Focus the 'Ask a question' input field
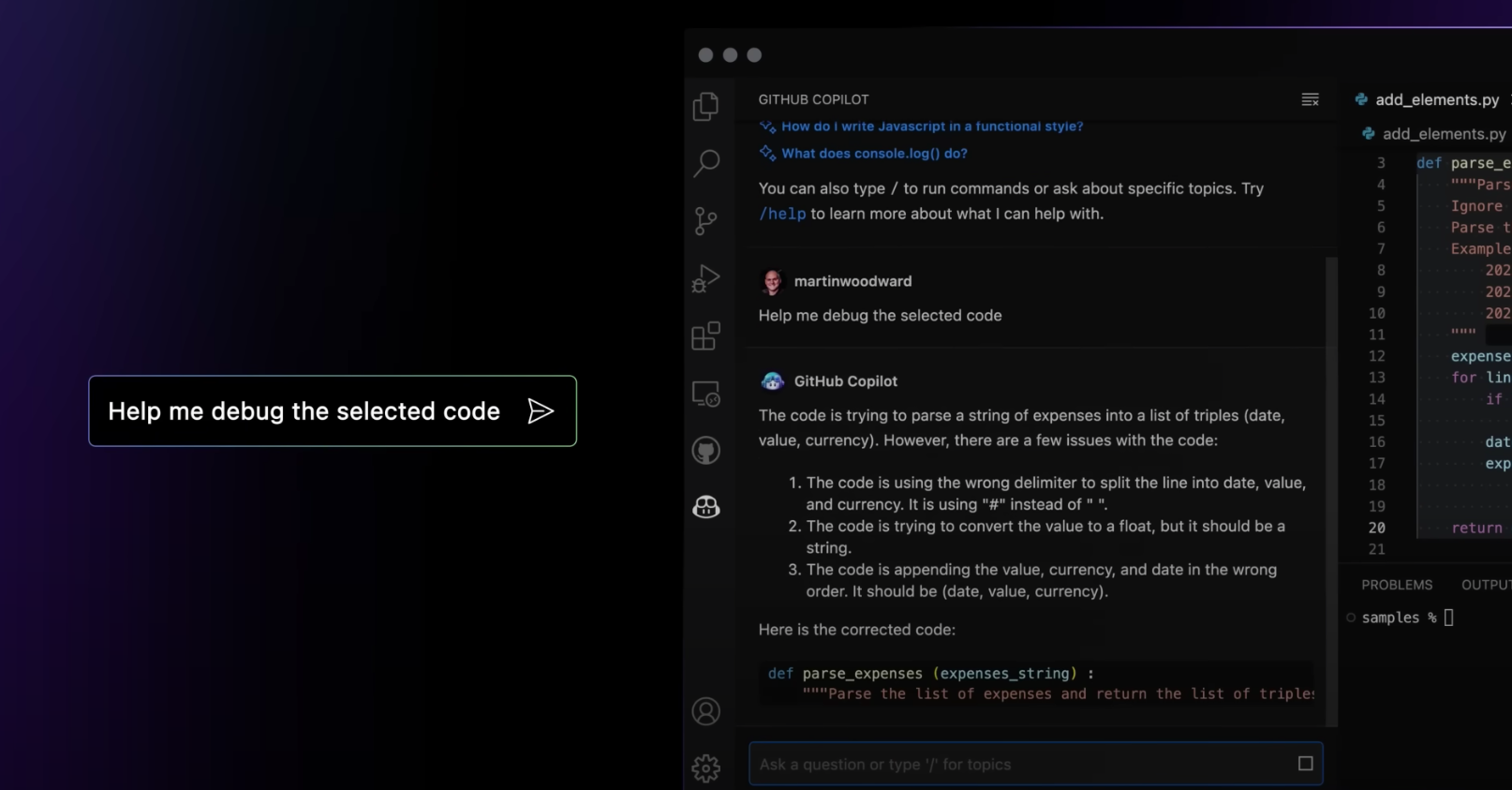The image size is (1512, 790). (x=1036, y=764)
